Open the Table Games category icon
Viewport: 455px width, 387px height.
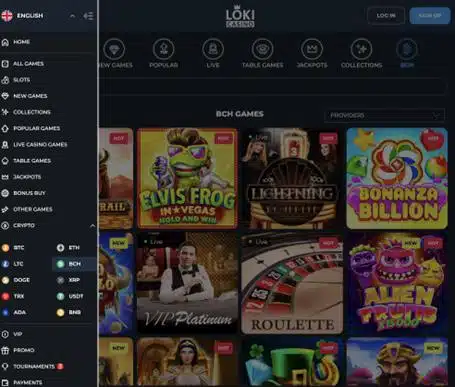[x=262, y=49]
